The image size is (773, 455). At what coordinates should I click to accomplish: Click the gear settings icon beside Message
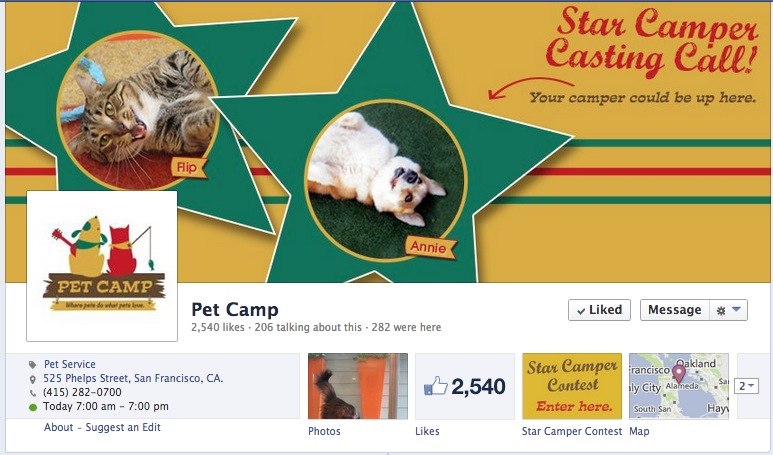coord(721,311)
